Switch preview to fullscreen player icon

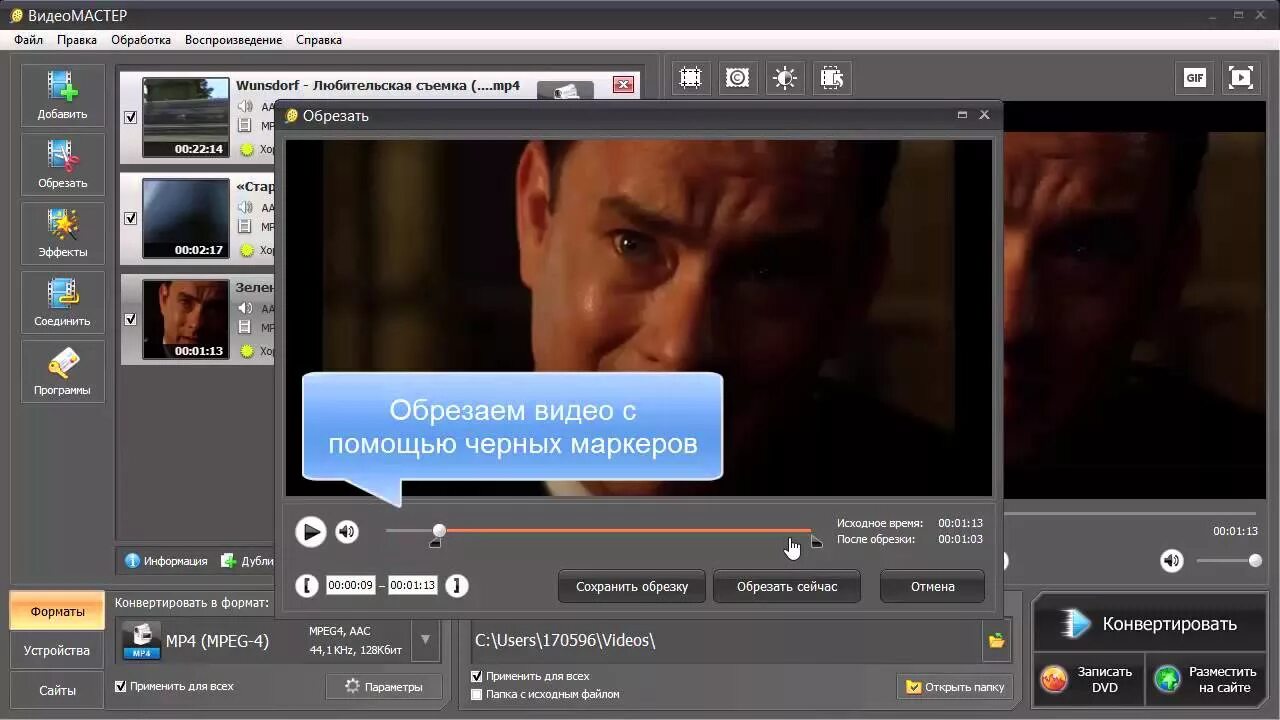[x=1240, y=78]
